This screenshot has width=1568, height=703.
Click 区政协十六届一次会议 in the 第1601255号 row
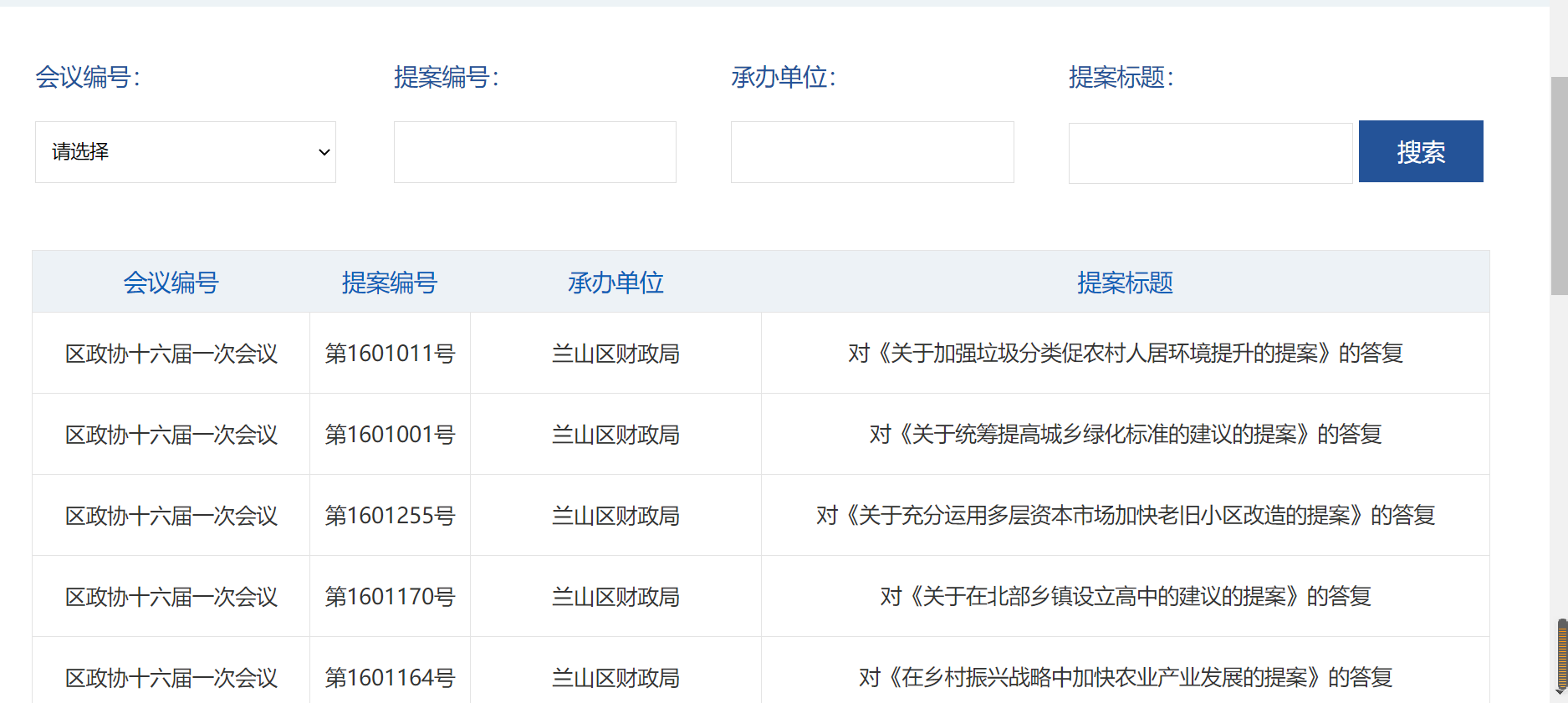click(171, 516)
